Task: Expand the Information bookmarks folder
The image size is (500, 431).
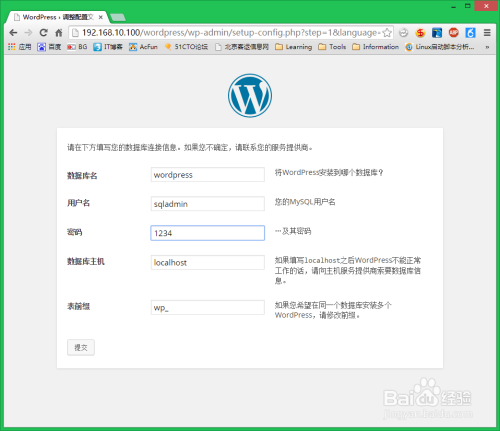Action: (375, 47)
